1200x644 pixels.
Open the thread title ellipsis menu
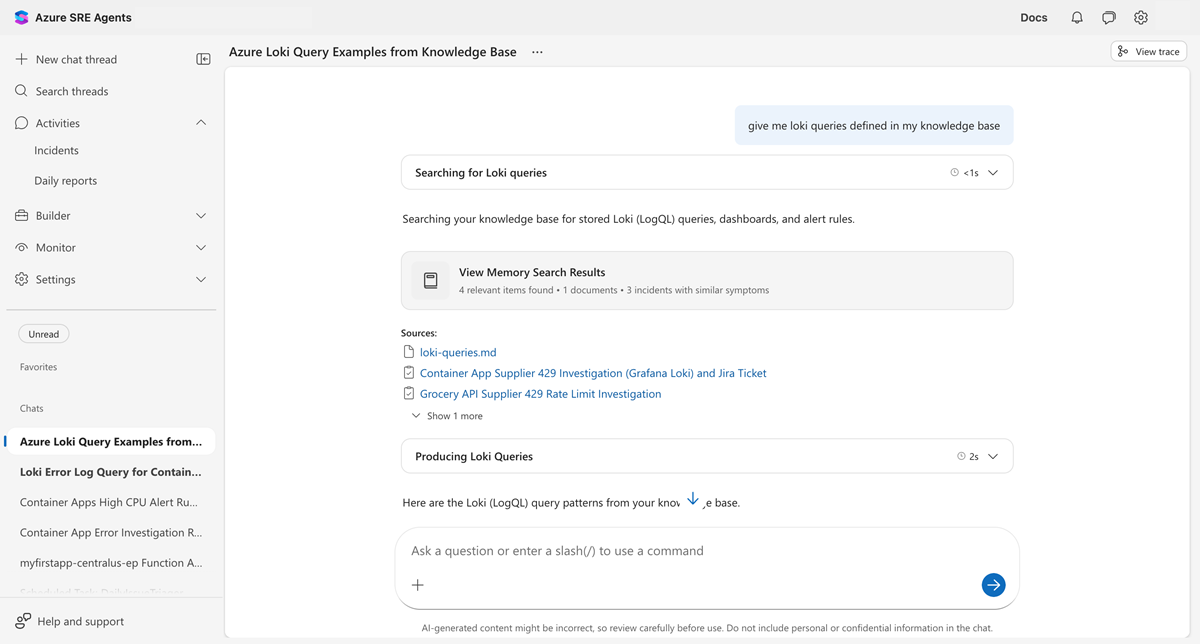coord(537,52)
